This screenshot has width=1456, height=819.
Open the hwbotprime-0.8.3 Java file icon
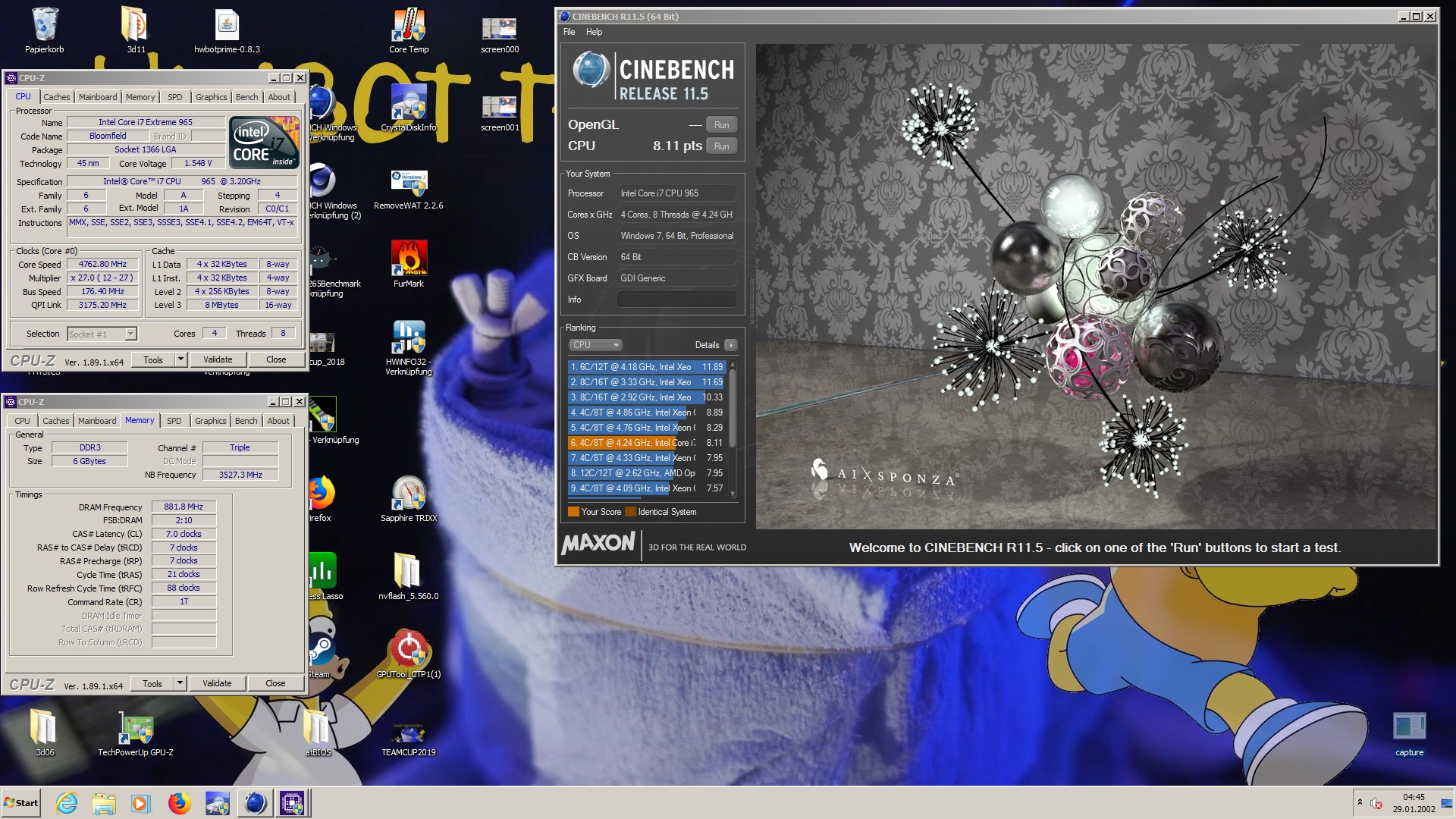227,30
